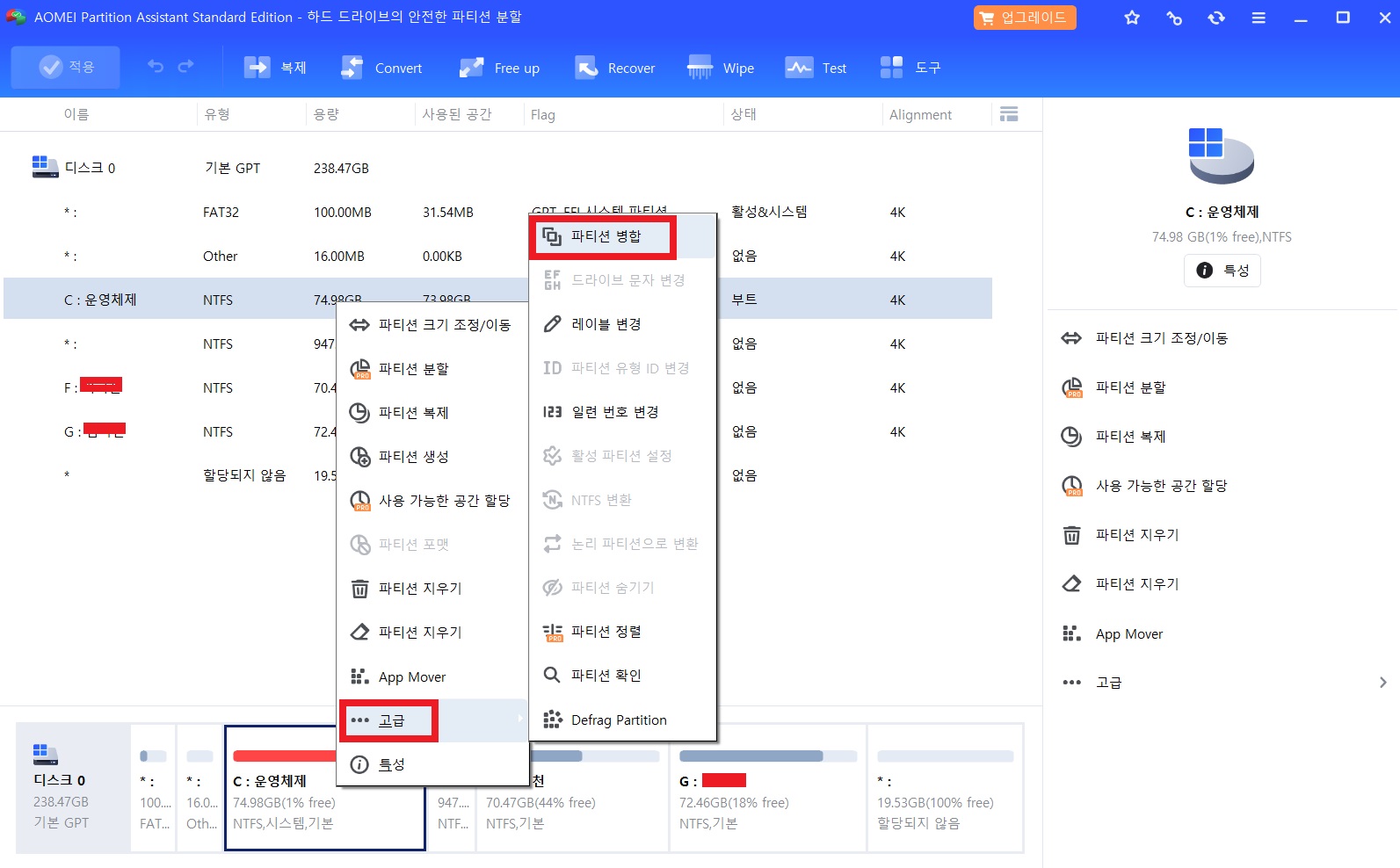The image size is (1400, 868).
Task: Select 디스크 0 block in disk map
Action: 73,788
